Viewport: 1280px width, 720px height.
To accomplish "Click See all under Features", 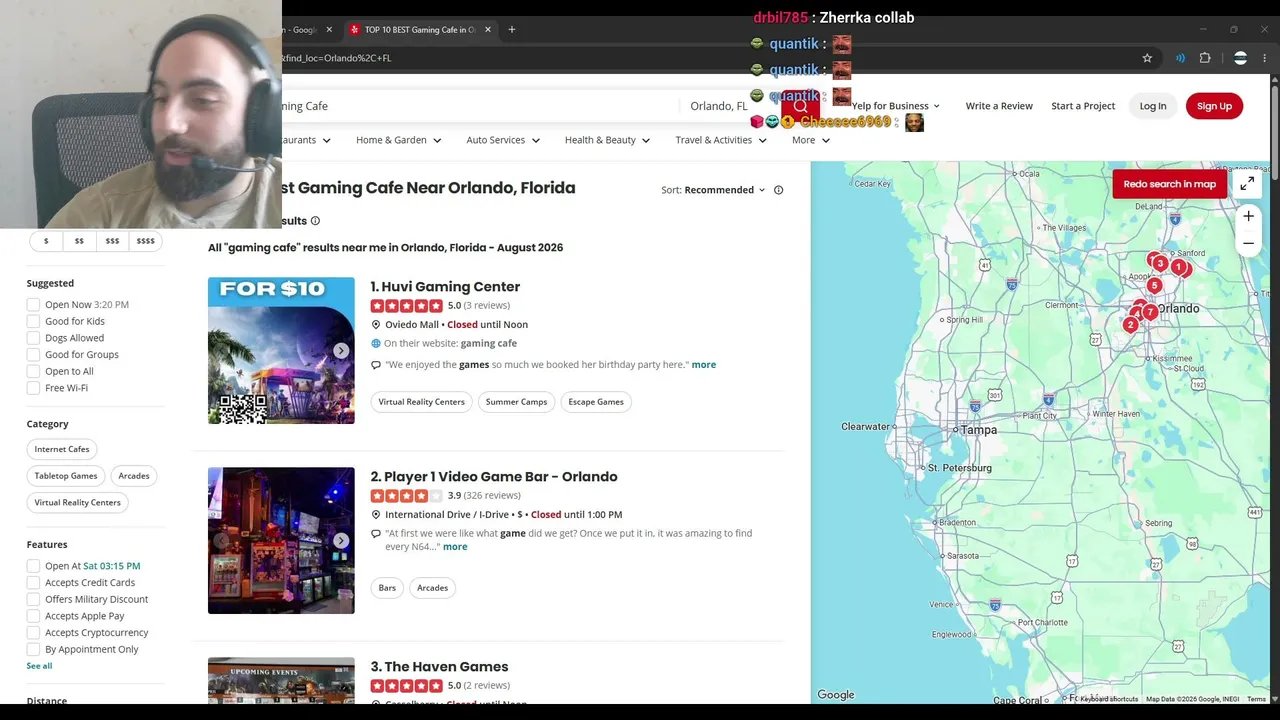I will [39, 666].
